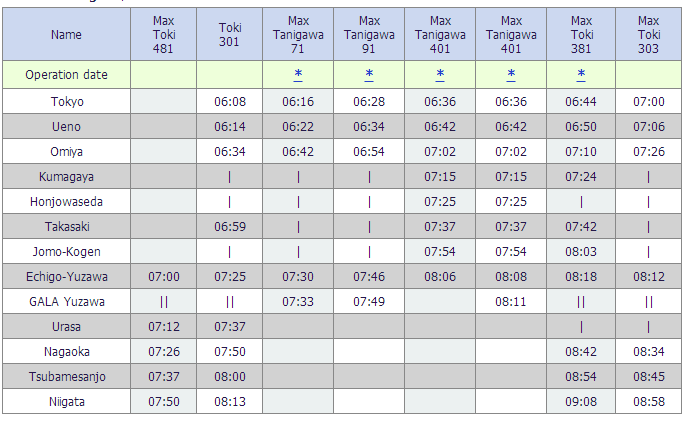Image resolution: width=693 pixels, height=422 pixels.
Task: Click the Tokyo station row label
Action: 66,102
